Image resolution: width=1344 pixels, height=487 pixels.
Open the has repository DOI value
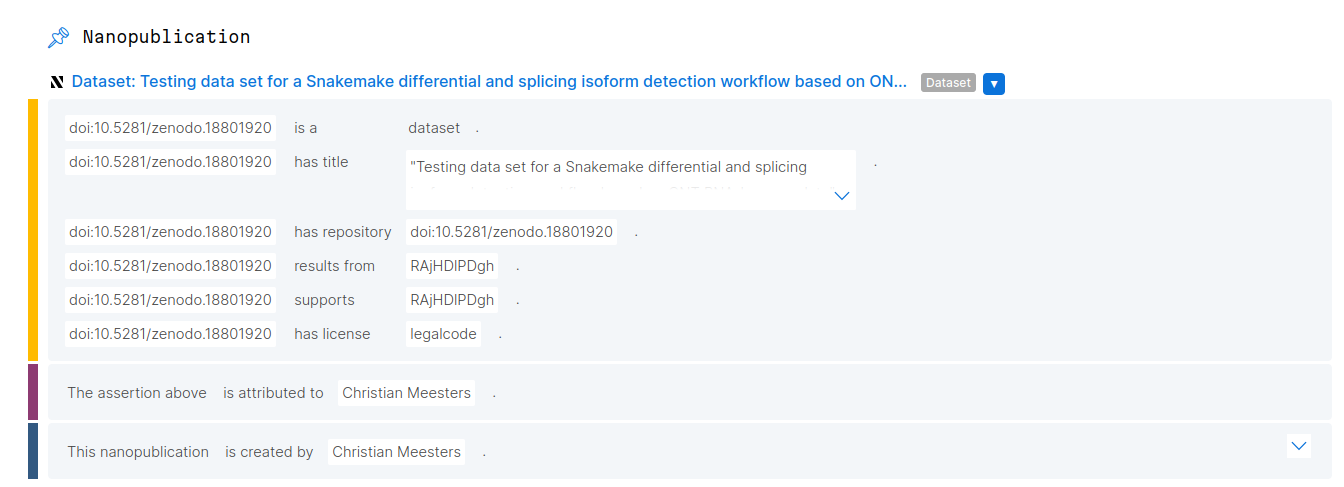(x=511, y=232)
